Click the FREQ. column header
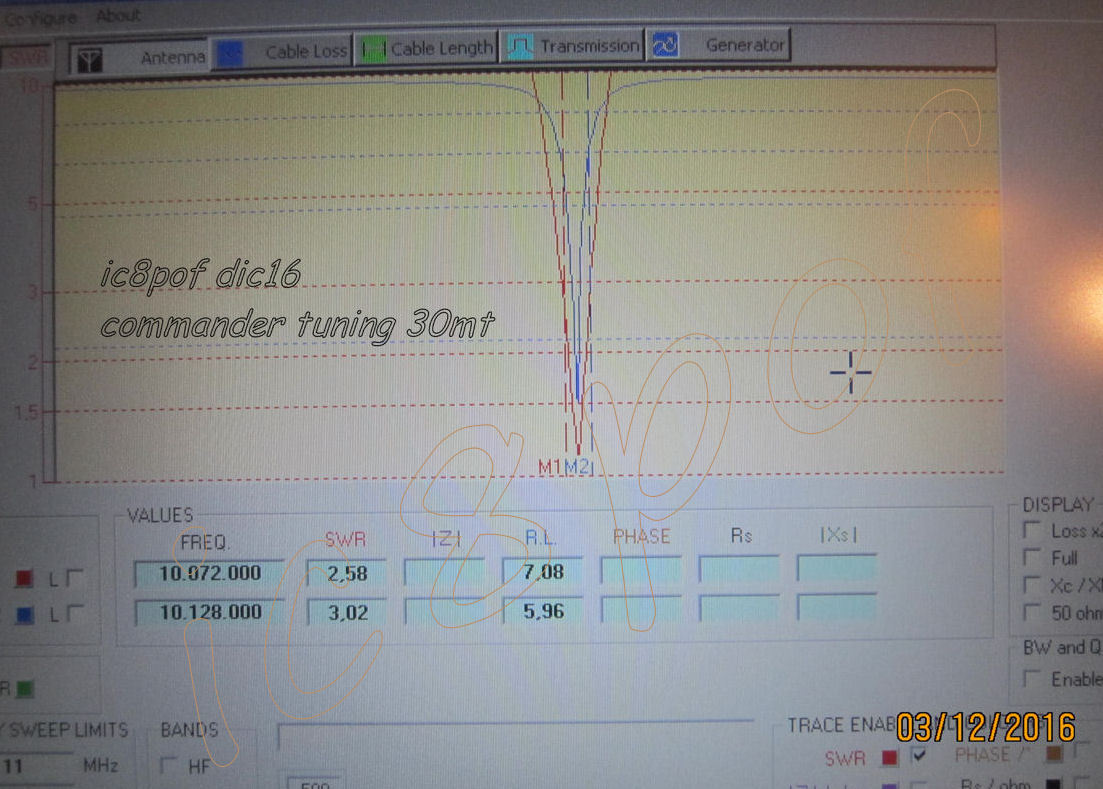This screenshot has height=789, width=1103. click(x=205, y=542)
